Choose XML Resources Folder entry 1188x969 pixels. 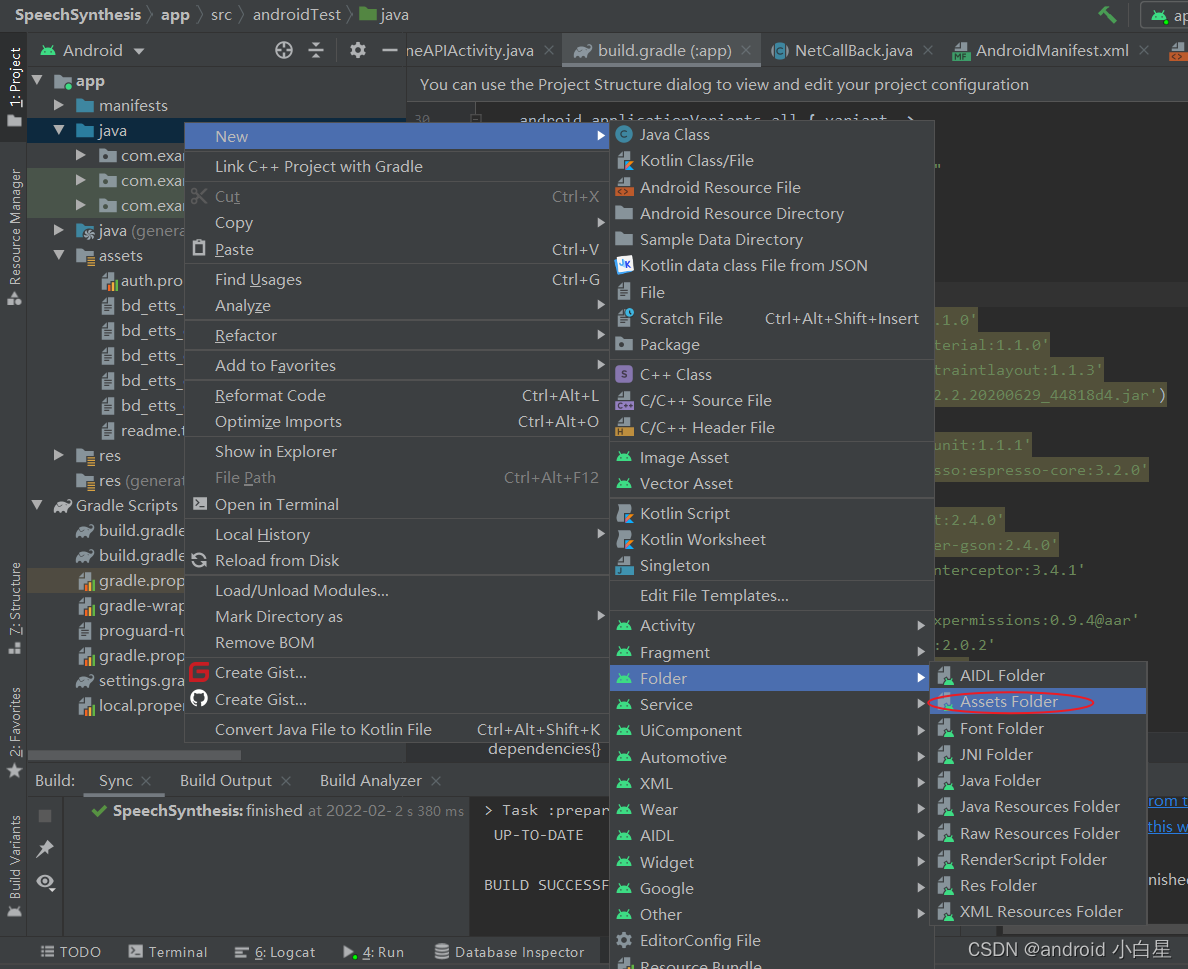[1038, 912]
